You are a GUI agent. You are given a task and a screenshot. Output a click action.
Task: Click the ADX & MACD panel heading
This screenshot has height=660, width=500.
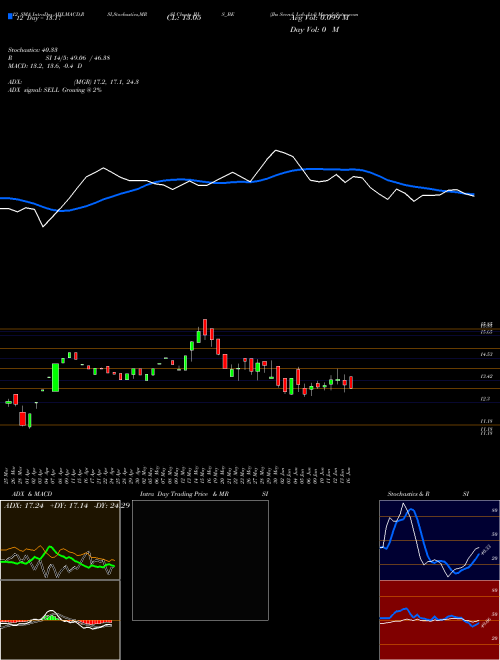point(32,494)
